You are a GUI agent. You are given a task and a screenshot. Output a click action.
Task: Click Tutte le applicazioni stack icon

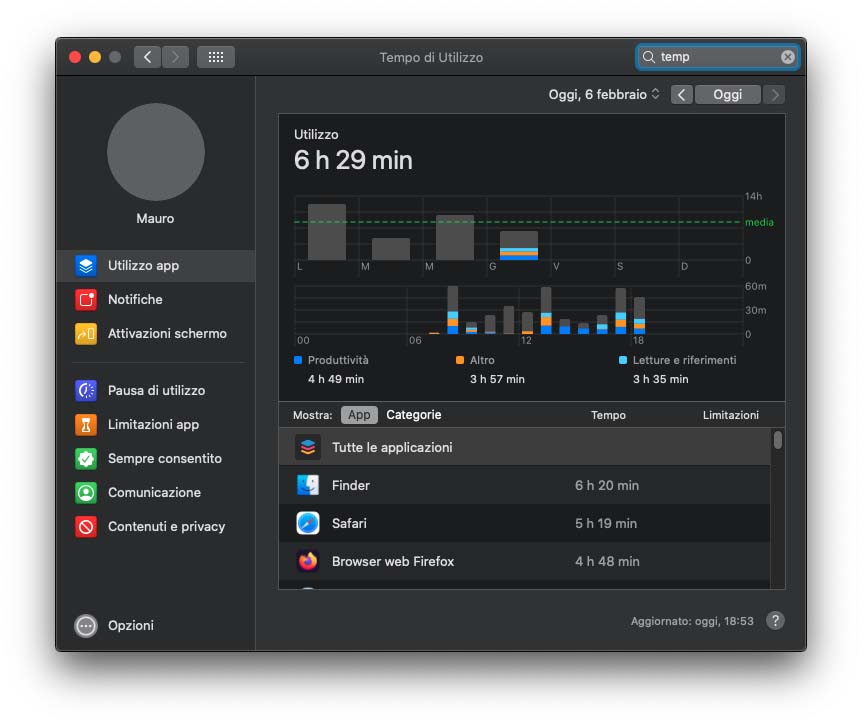coord(308,447)
